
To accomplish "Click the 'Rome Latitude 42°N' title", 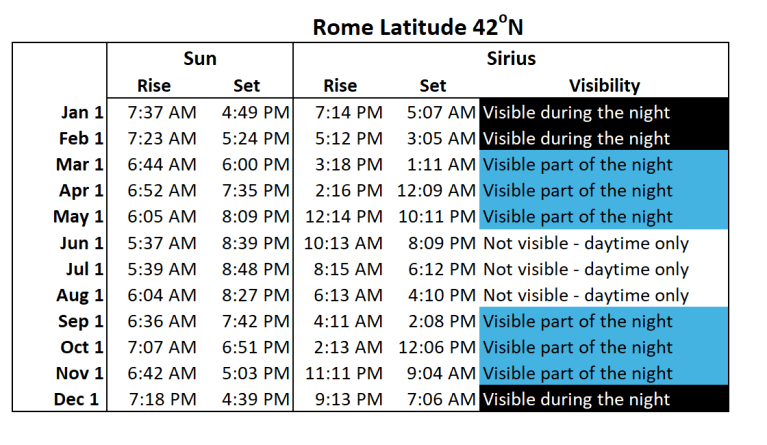I will pyautogui.click(x=415, y=24).
